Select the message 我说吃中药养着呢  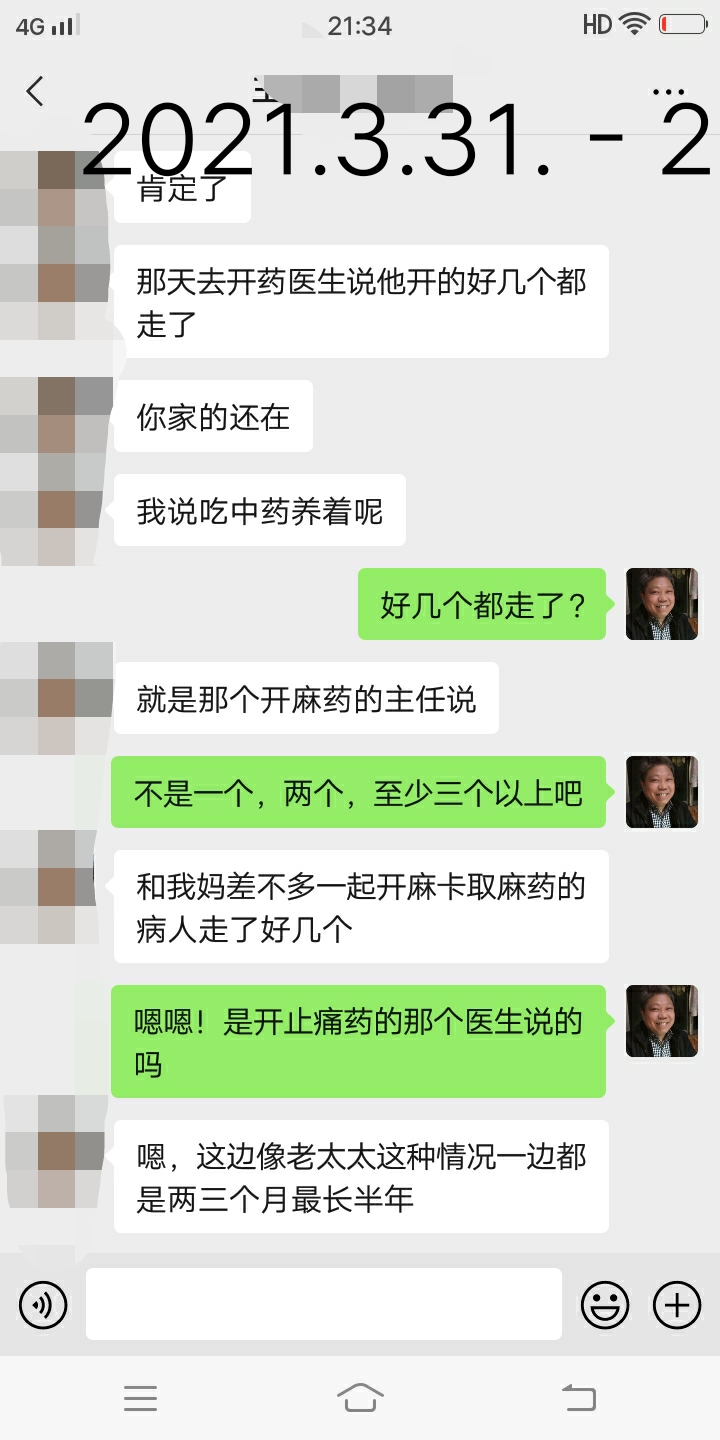260,510
